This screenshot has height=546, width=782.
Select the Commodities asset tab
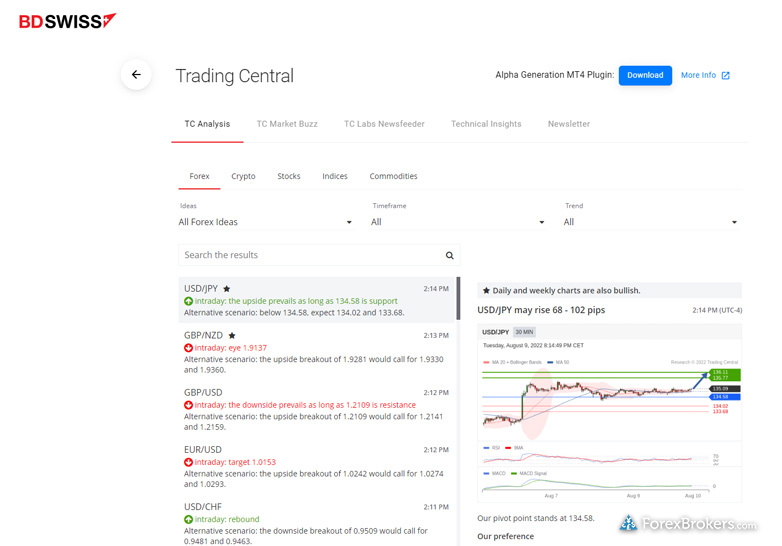pyautogui.click(x=393, y=176)
